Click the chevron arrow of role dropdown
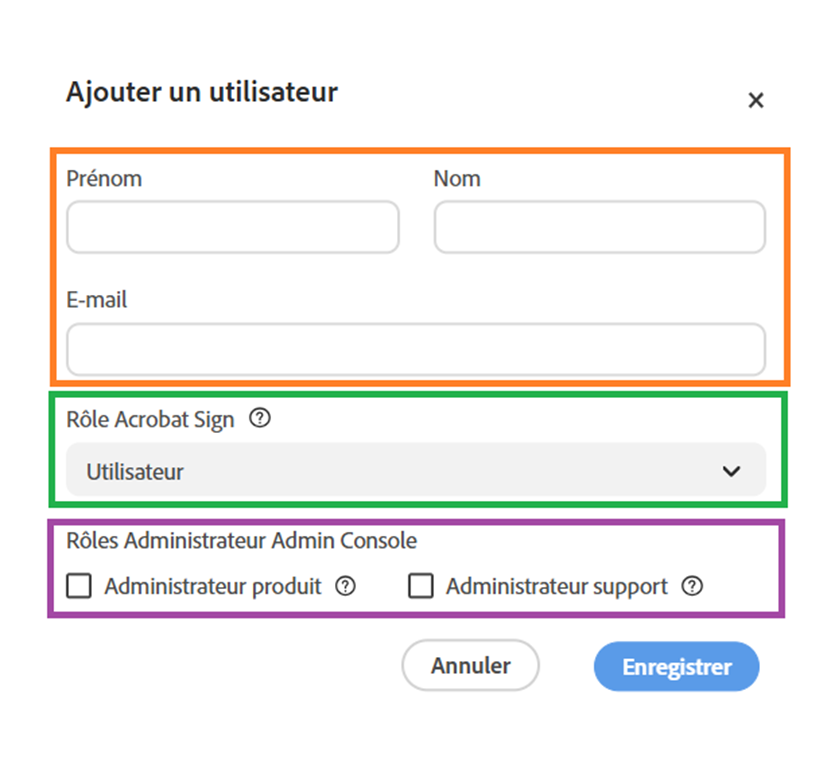Screen dimensions: 831x777 (x=732, y=471)
